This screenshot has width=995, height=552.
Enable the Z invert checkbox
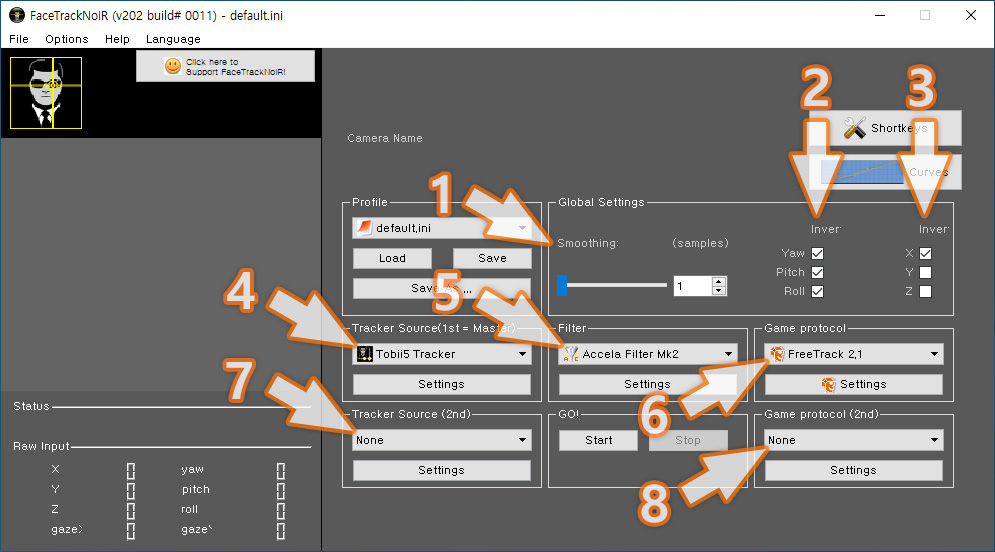[x=925, y=291]
